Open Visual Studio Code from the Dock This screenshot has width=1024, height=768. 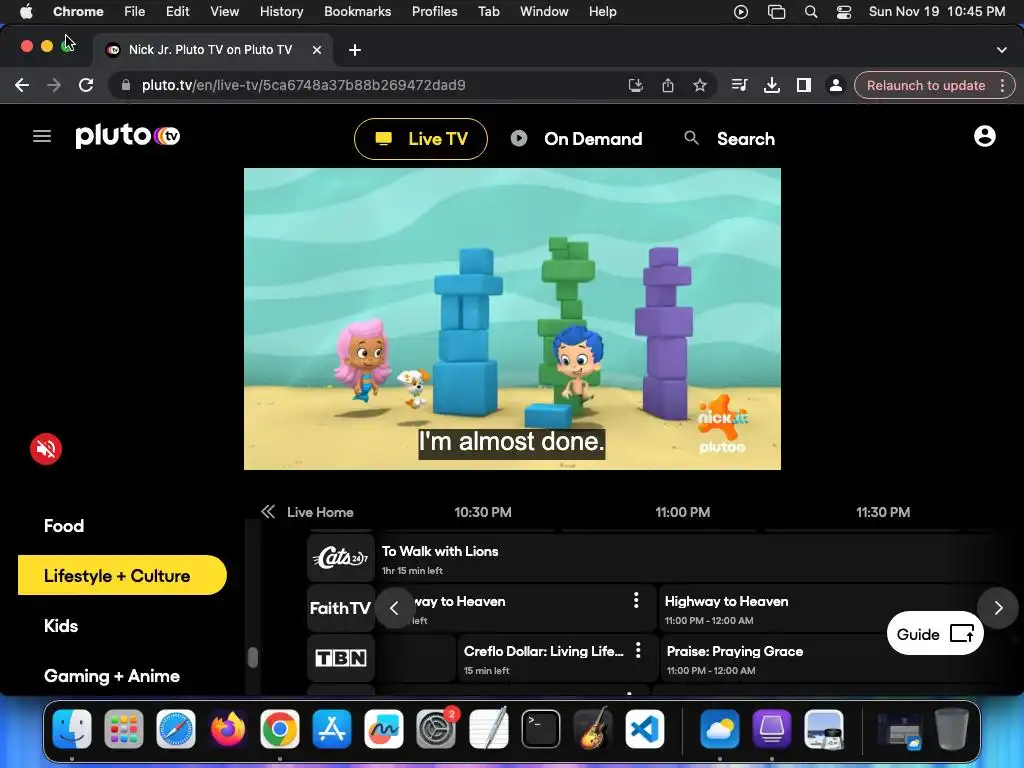pyautogui.click(x=645, y=729)
